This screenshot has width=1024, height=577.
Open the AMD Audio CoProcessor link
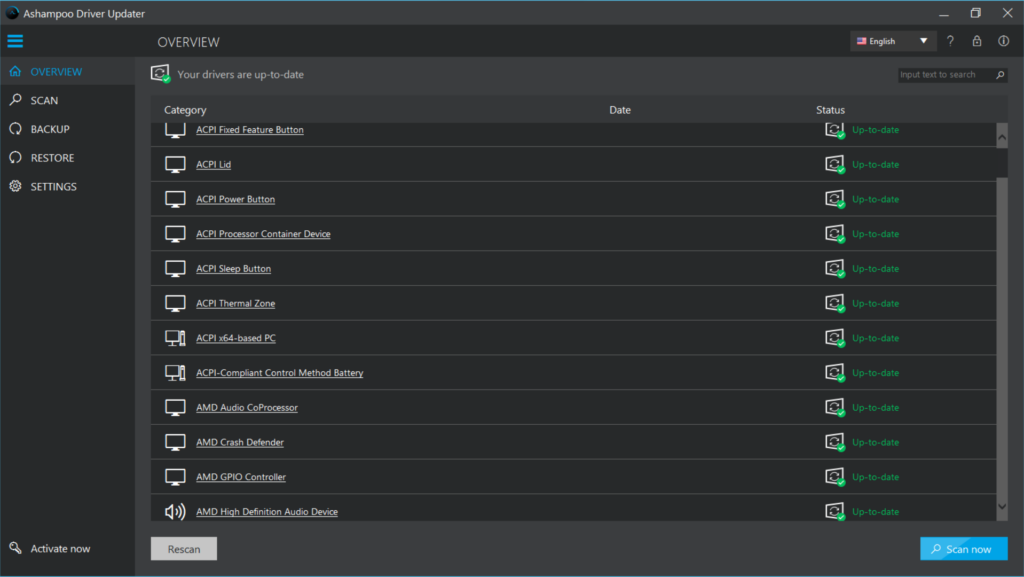tap(247, 407)
